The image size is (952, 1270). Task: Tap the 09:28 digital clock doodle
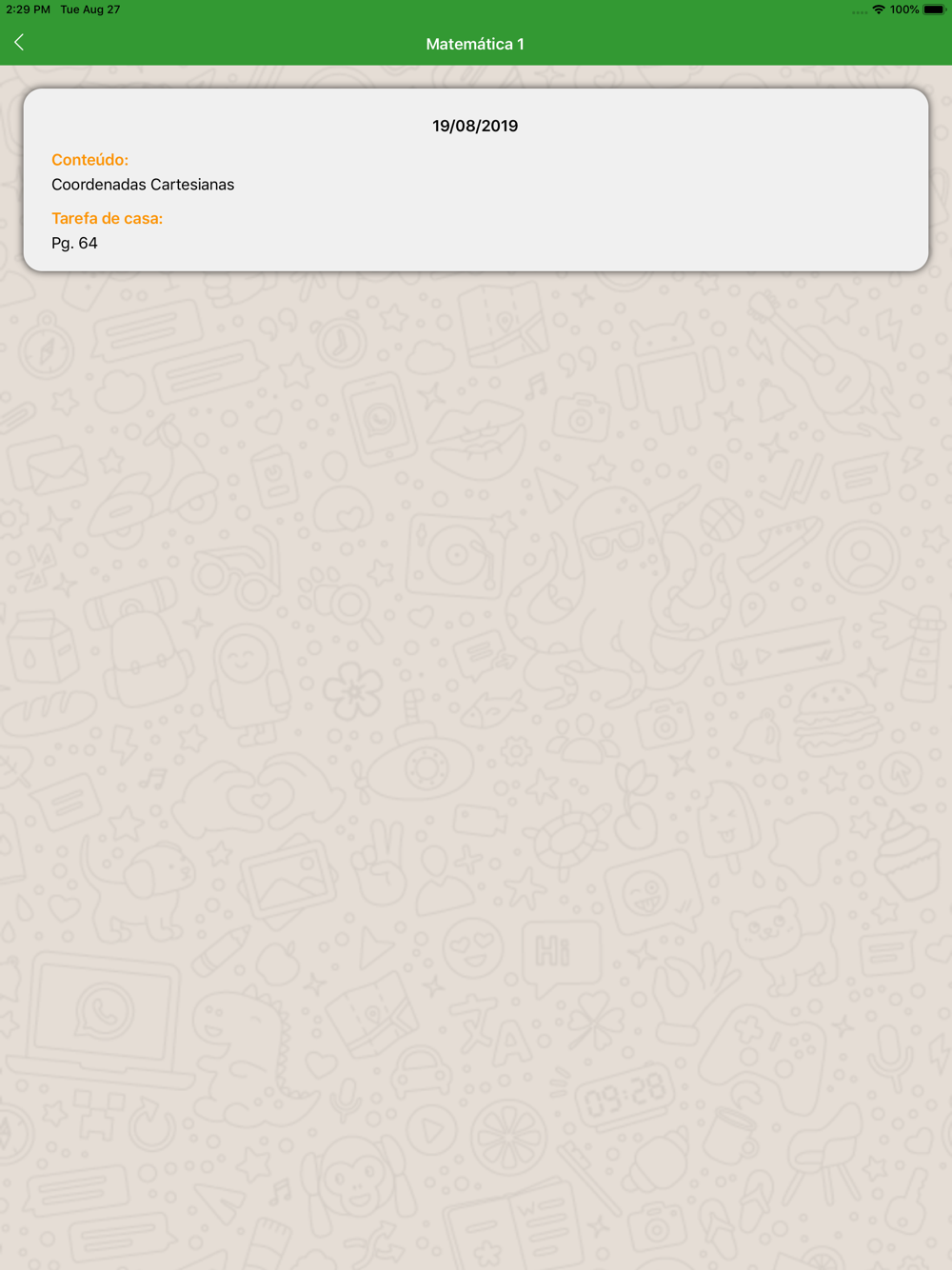pyautogui.click(x=625, y=1094)
